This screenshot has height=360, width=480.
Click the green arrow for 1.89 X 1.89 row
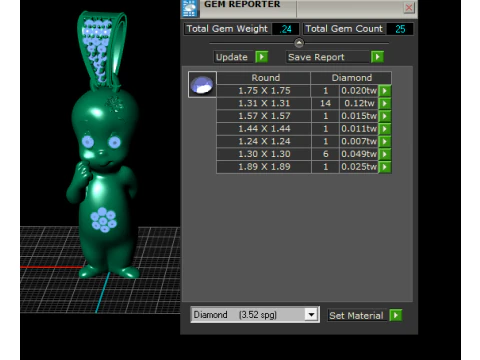(x=385, y=167)
